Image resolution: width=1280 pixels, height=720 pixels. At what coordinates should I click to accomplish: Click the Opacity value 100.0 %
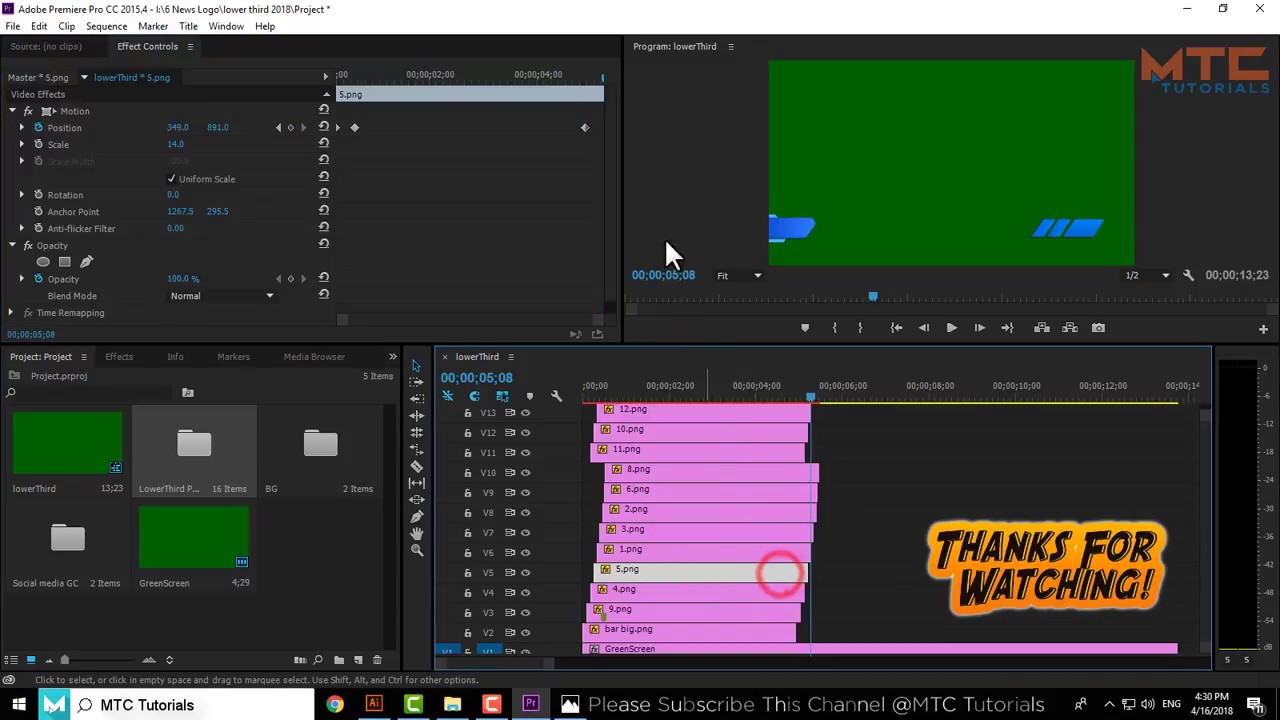point(183,279)
